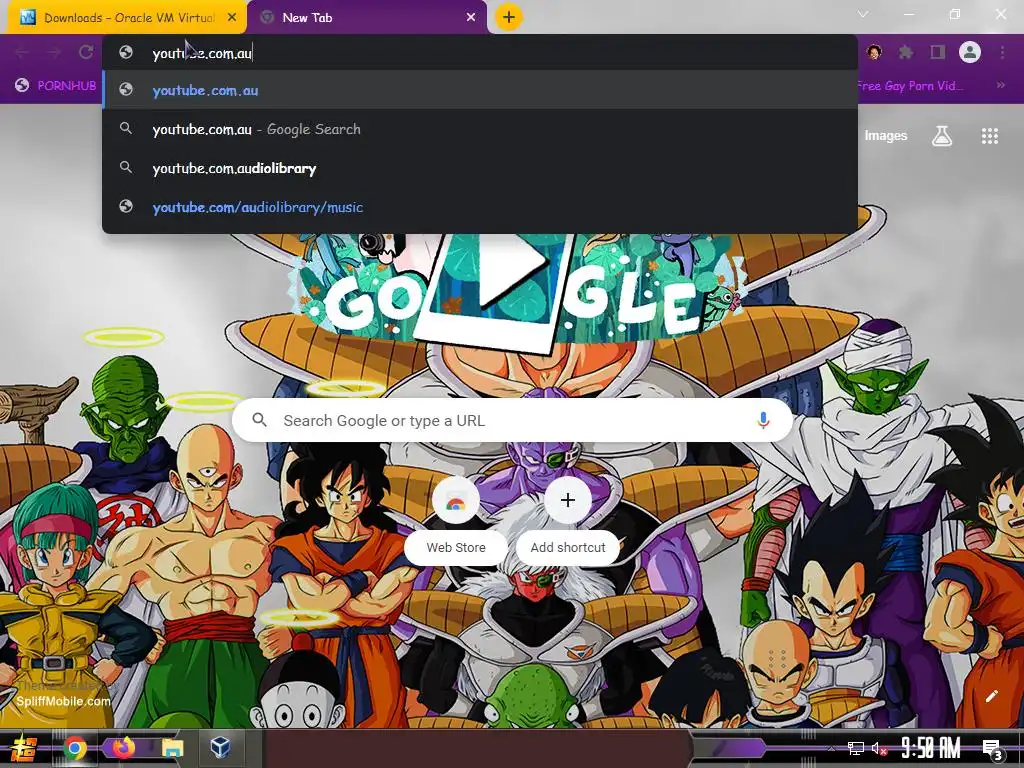This screenshot has width=1024, height=768.
Task: Open the PORNHUB bookmark
Action: [56, 85]
